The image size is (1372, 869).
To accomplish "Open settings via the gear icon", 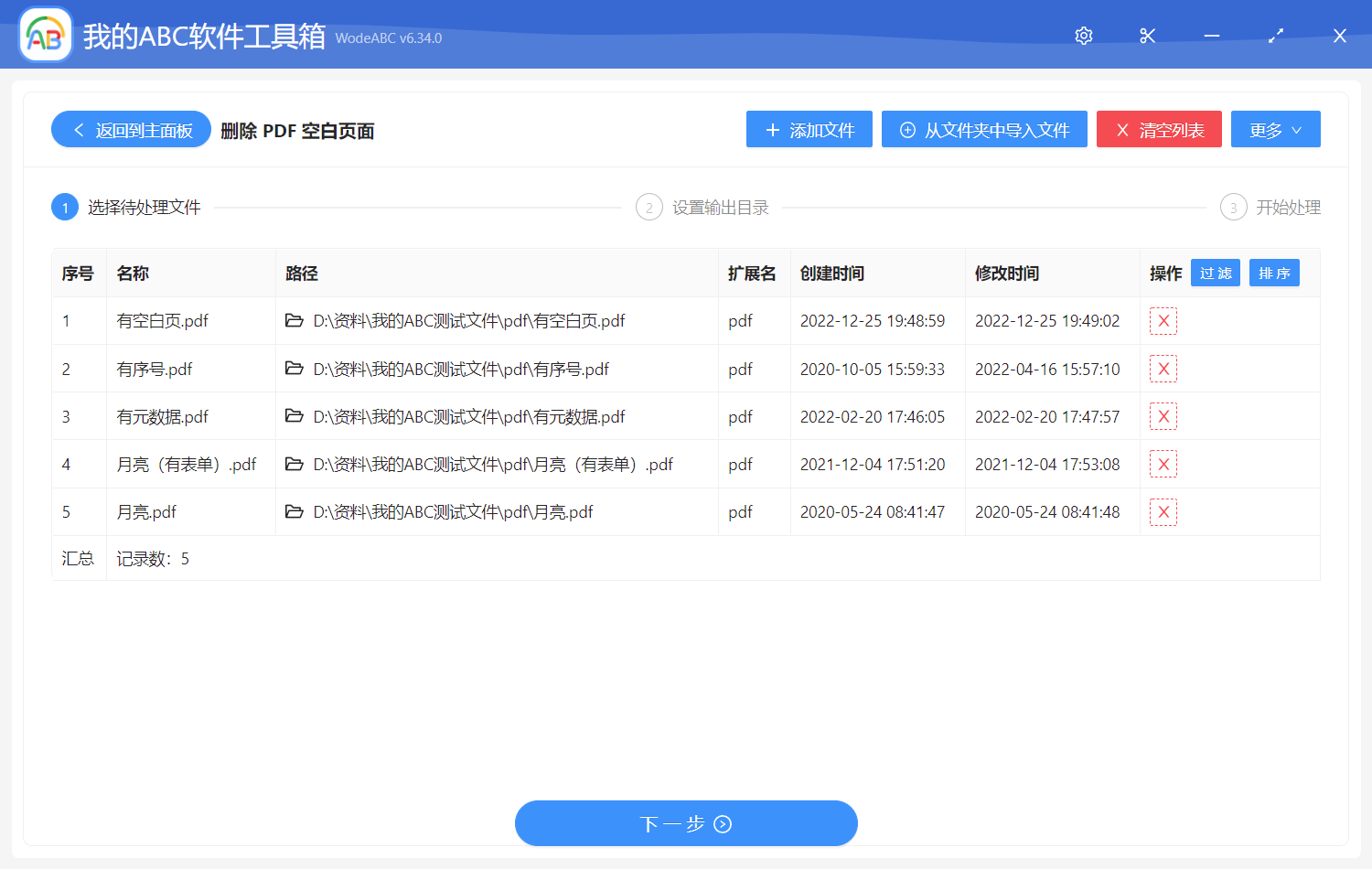I will (1083, 36).
